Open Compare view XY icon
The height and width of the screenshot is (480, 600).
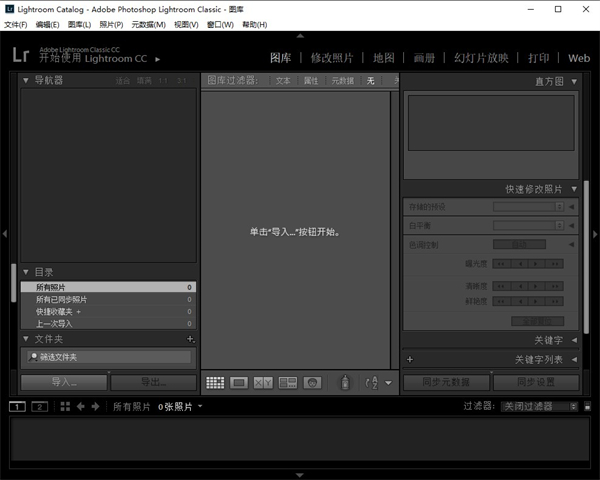click(263, 382)
